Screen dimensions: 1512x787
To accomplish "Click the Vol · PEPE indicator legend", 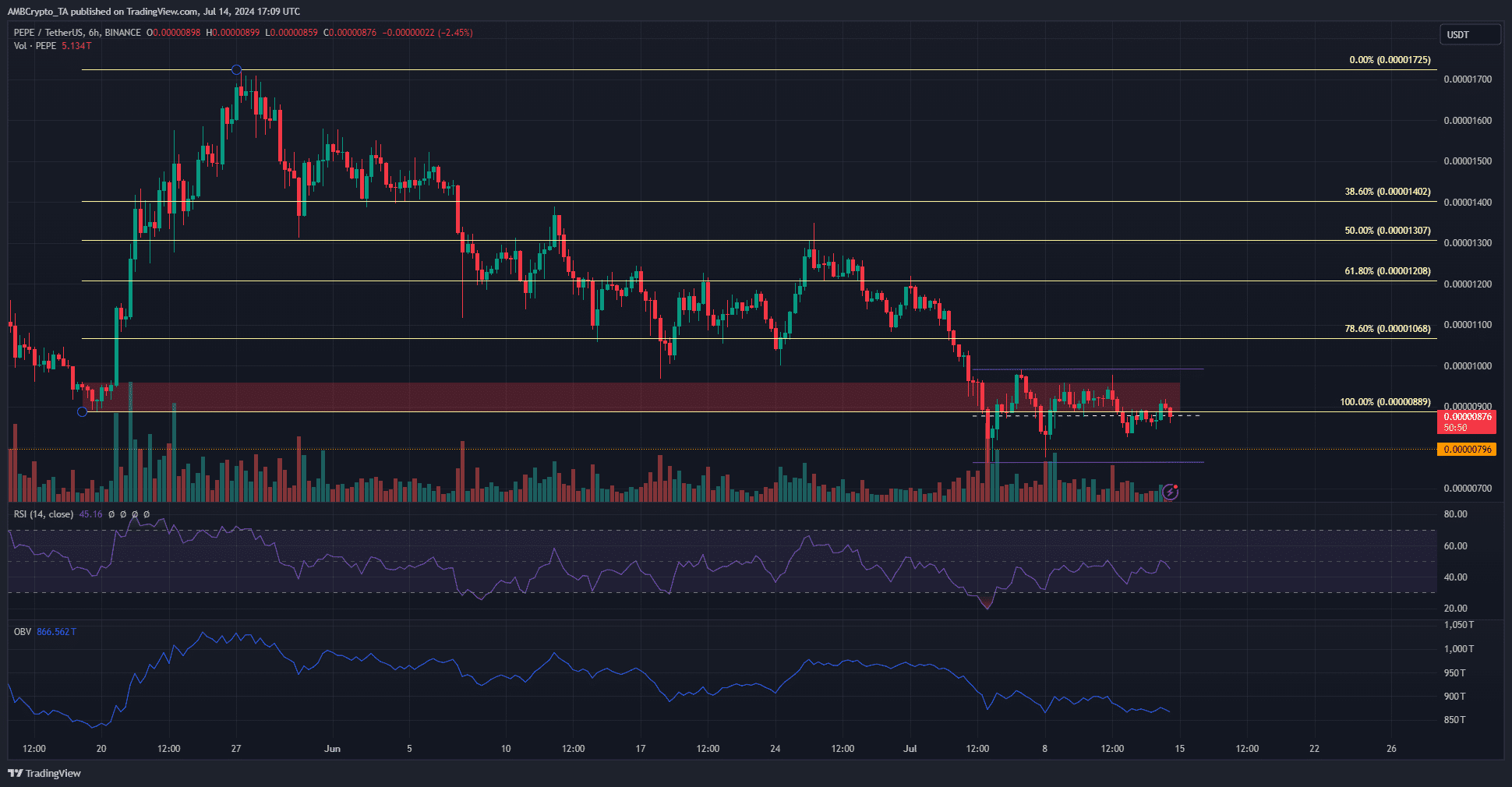I will (35, 46).
